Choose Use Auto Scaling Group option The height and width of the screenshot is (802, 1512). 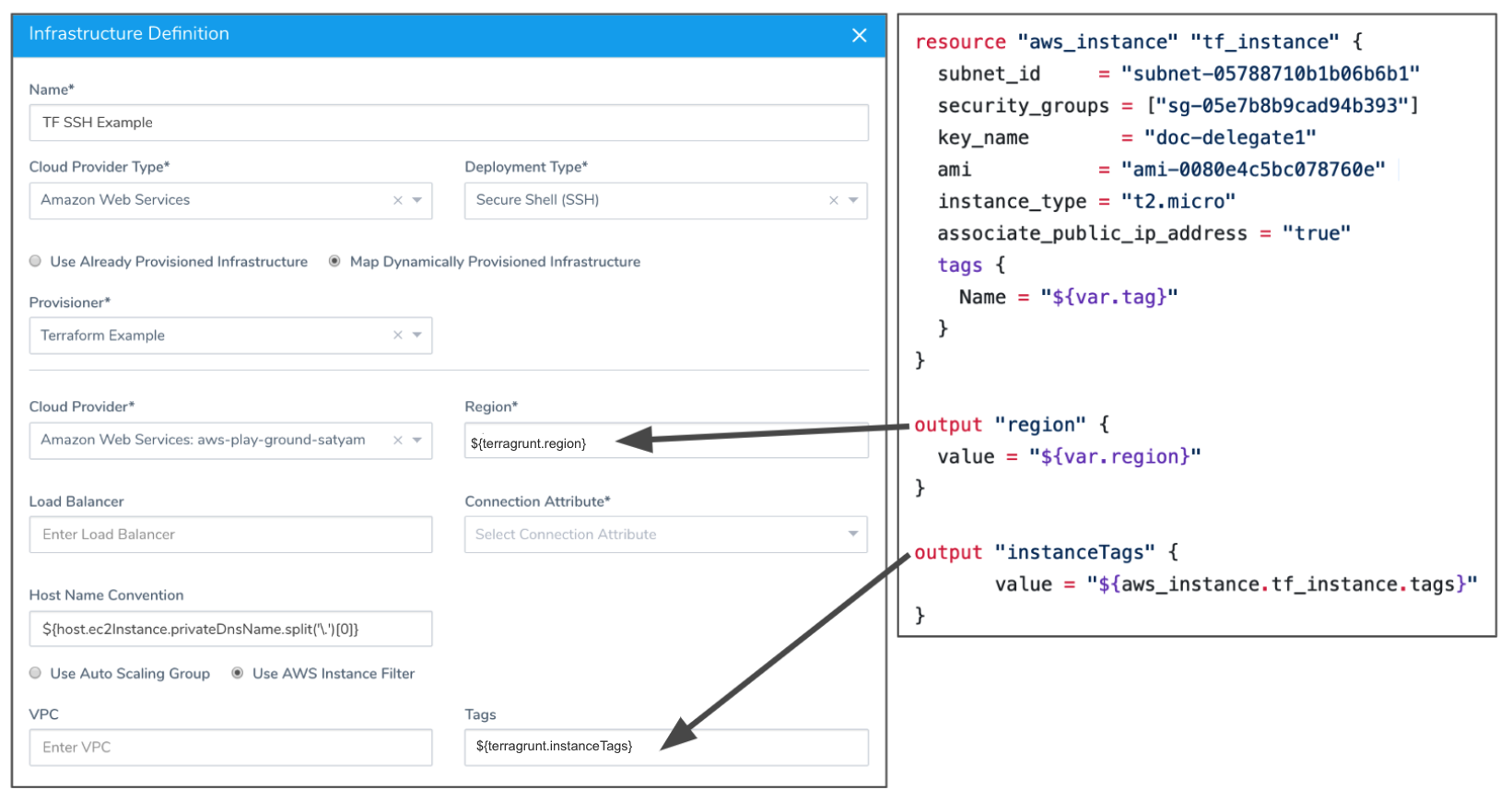[x=36, y=674]
